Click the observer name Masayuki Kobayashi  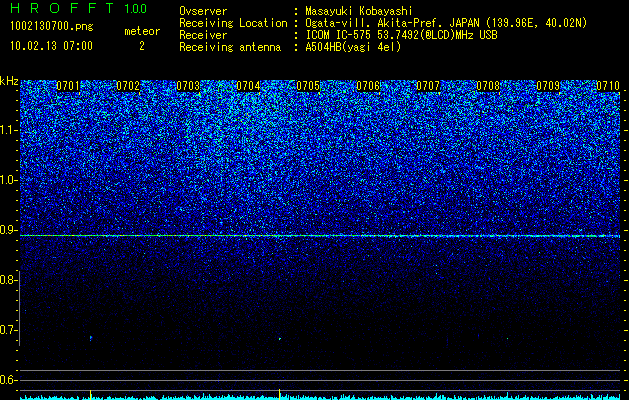pyautogui.click(x=359, y=11)
